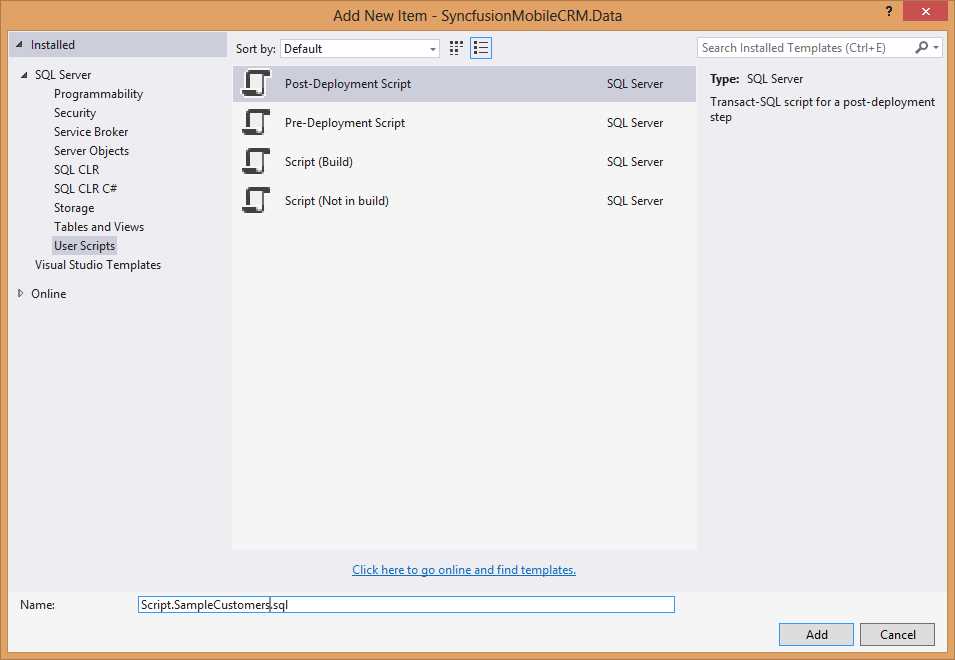Switch to small icons list view
Image resolution: width=955 pixels, height=660 pixels.
481,48
